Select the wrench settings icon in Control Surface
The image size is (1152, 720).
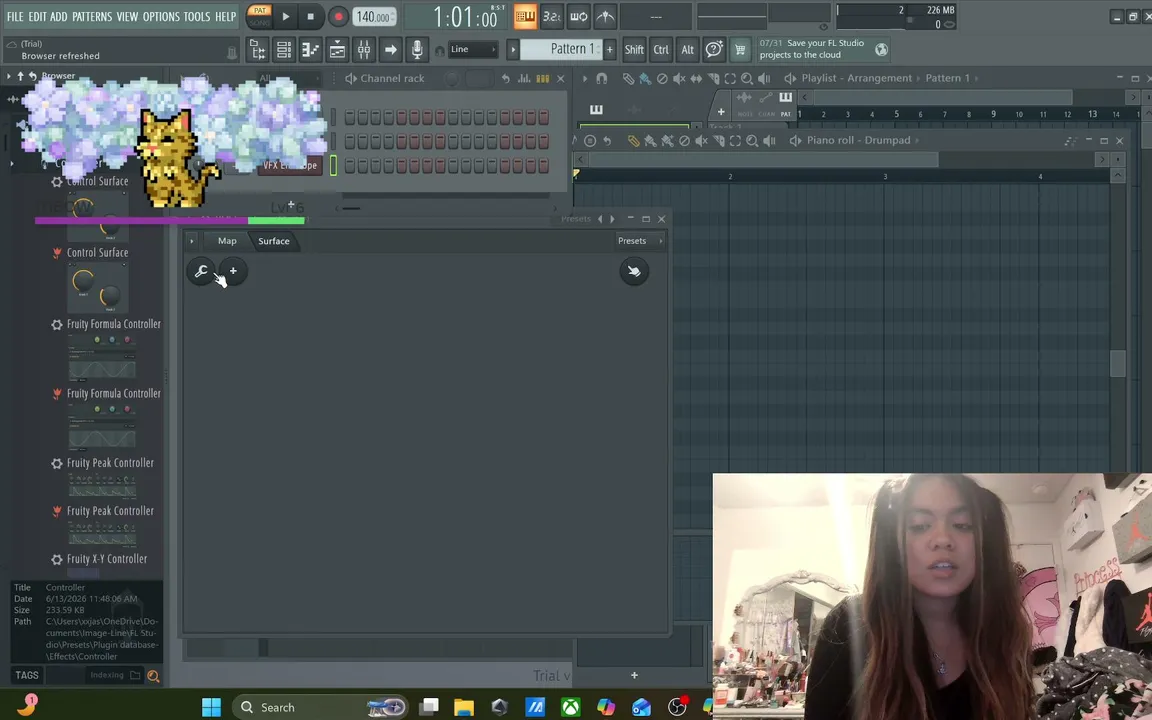click(x=201, y=271)
